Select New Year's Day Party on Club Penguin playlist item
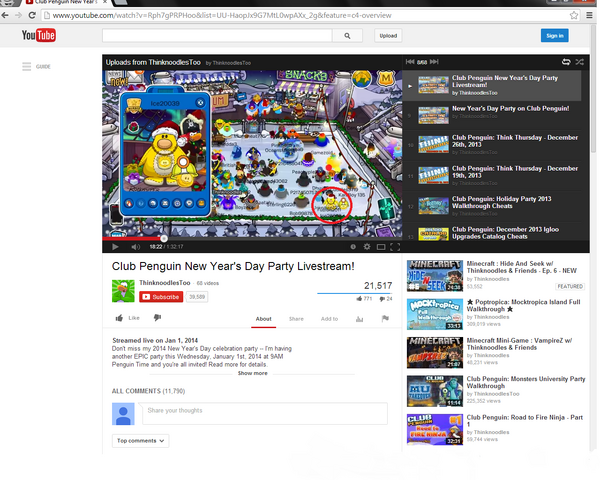 [494, 114]
